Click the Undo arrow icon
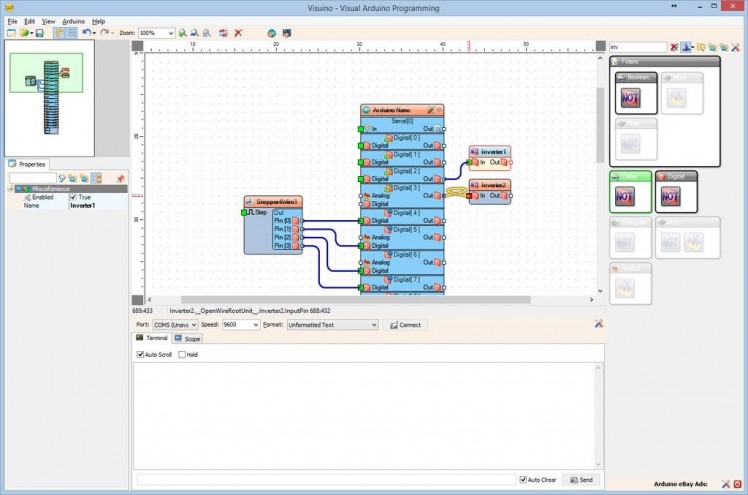The image size is (748, 495). click(x=87, y=33)
